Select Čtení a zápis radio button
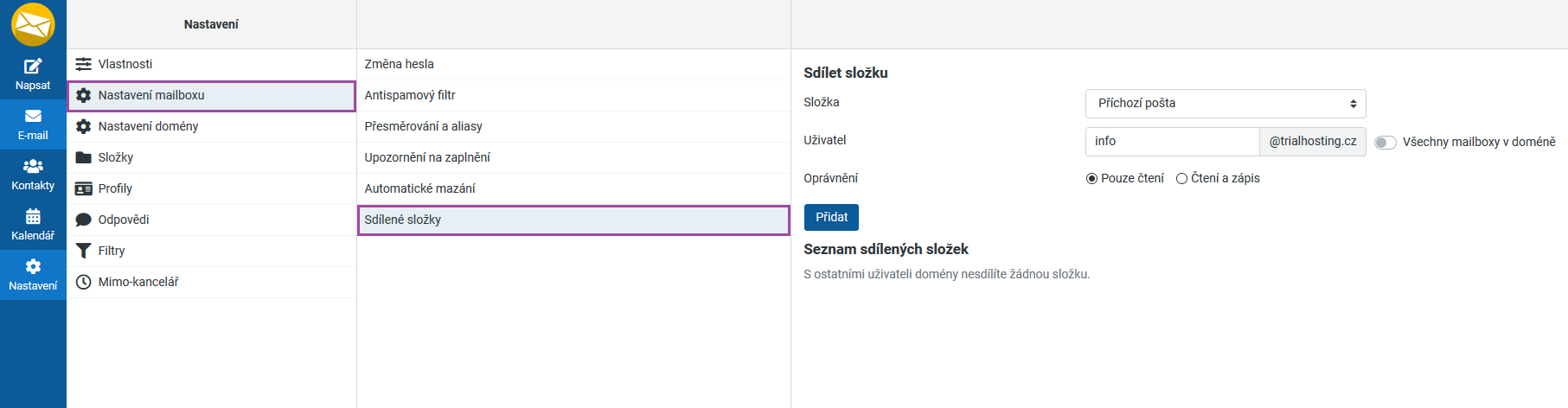 coord(1181,179)
